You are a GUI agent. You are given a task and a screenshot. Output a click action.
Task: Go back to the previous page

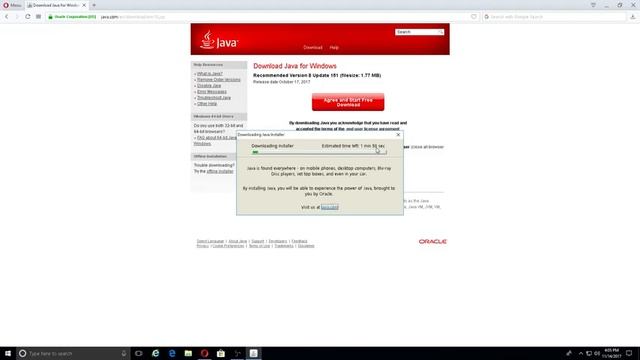tap(7, 17)
